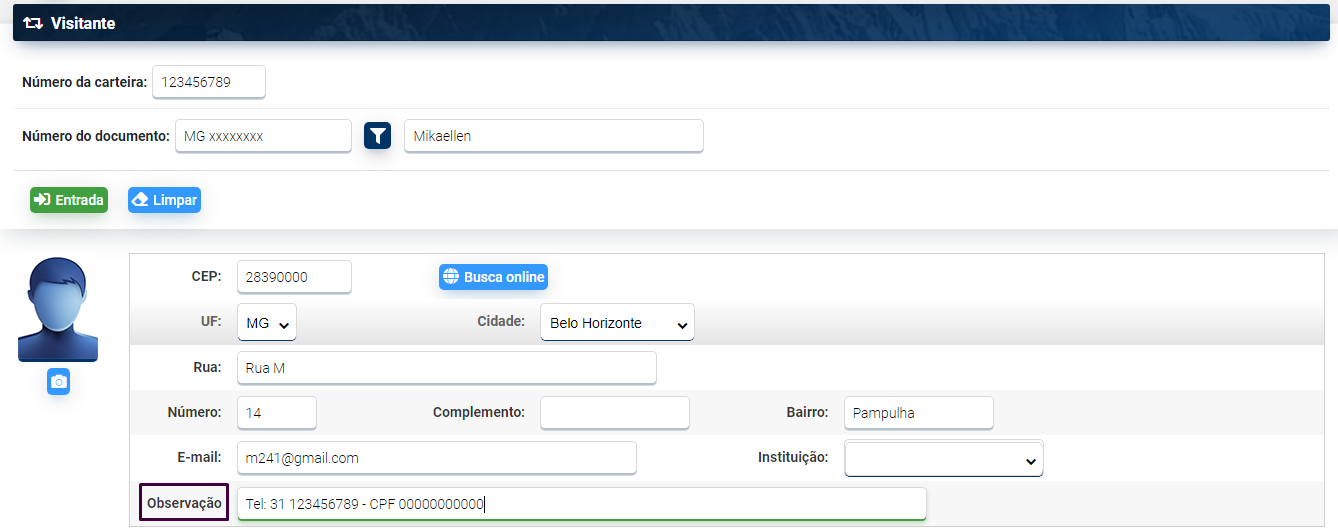Click the camera icon under avatar
This screenshot has height=532, width=1338.
coord(58,382)
